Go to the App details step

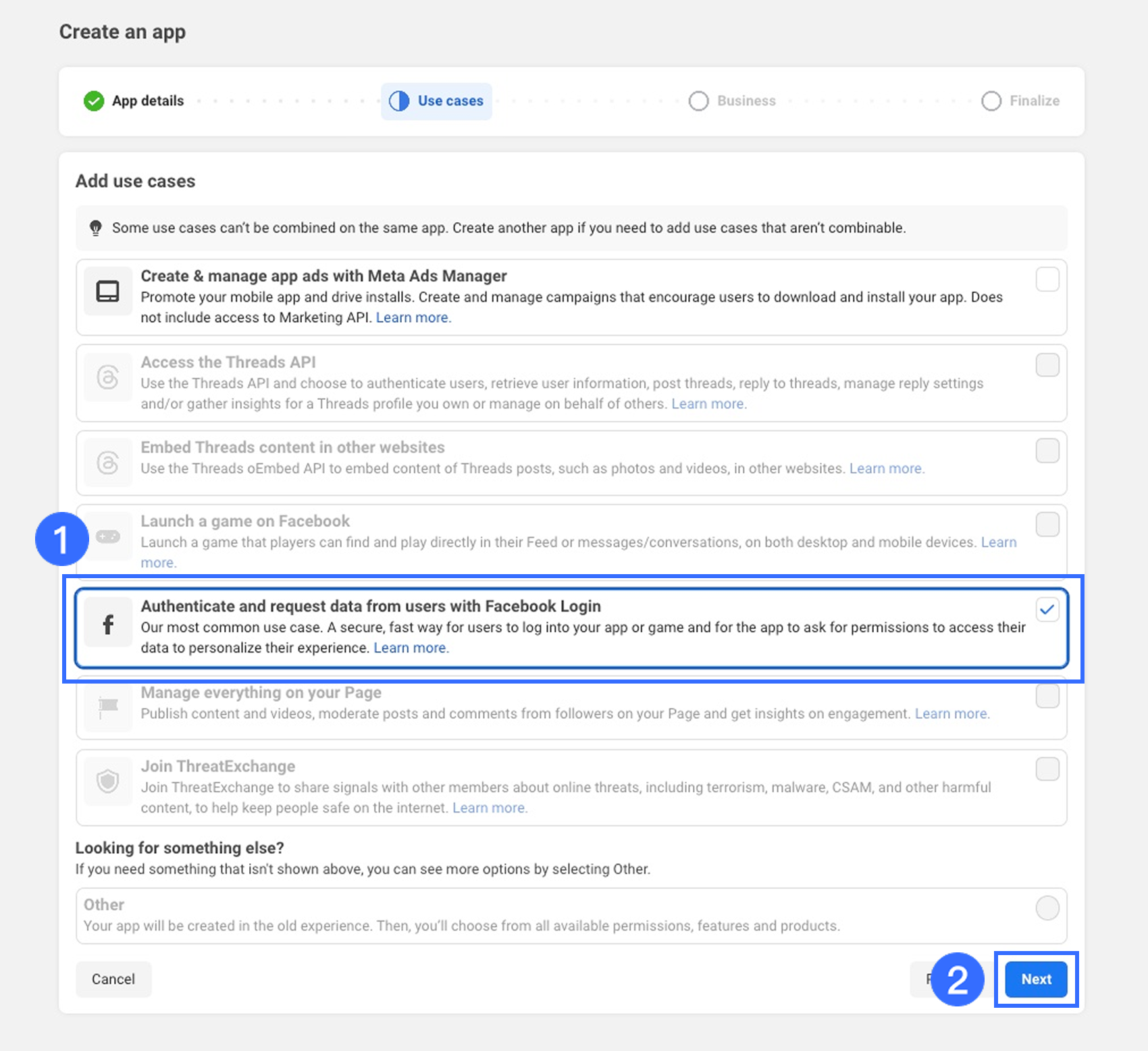click(134, 101)
